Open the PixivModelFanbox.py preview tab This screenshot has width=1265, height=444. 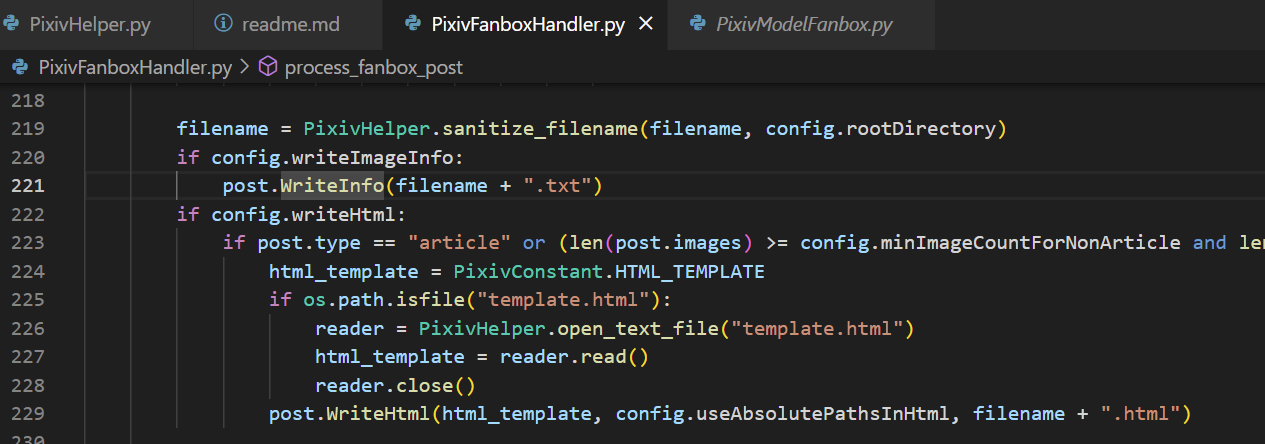(x=804, y=24)
